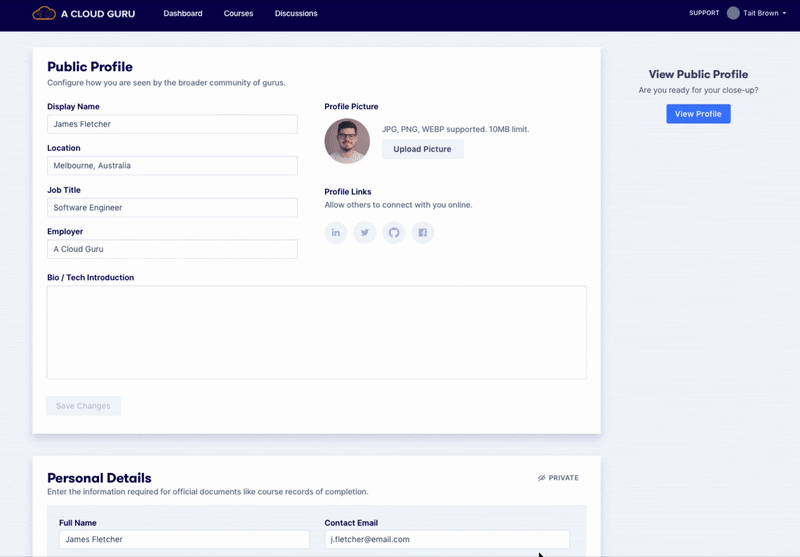Click the Private eye-slash icon
The image size is (800, 557).
[541, 478]
